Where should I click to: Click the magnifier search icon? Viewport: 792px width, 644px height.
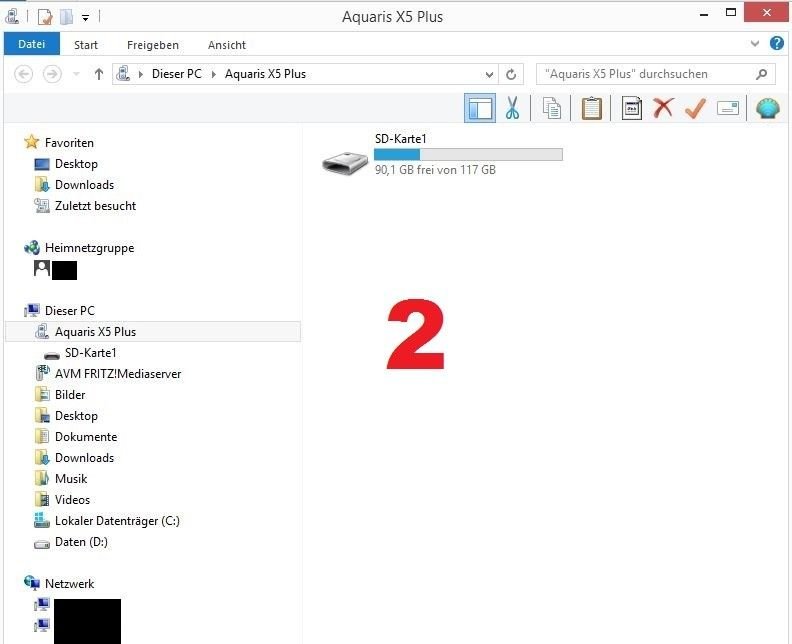tap(761, 74)
